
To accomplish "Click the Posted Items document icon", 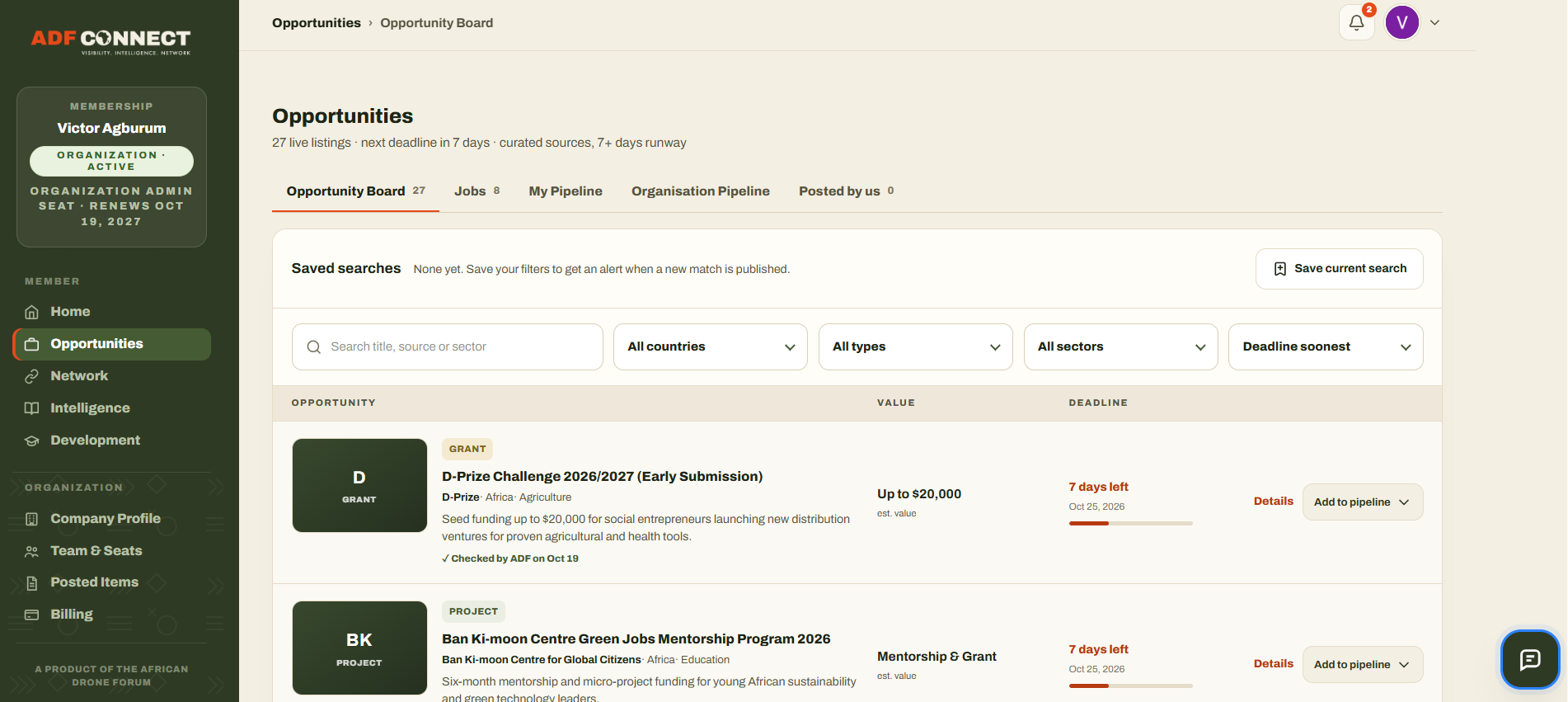I will point(31,583).
